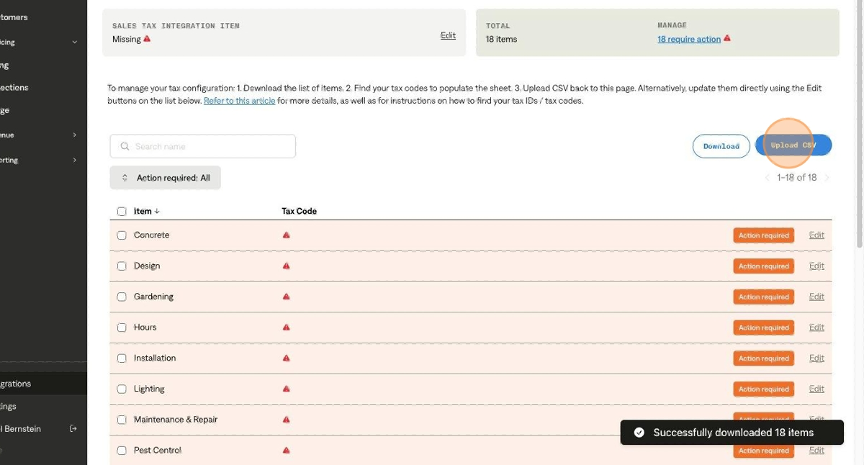Screen dimensions: 864x466
Task: Open the Action required: All filter dropdown
Action: click(x=165, y=178)
